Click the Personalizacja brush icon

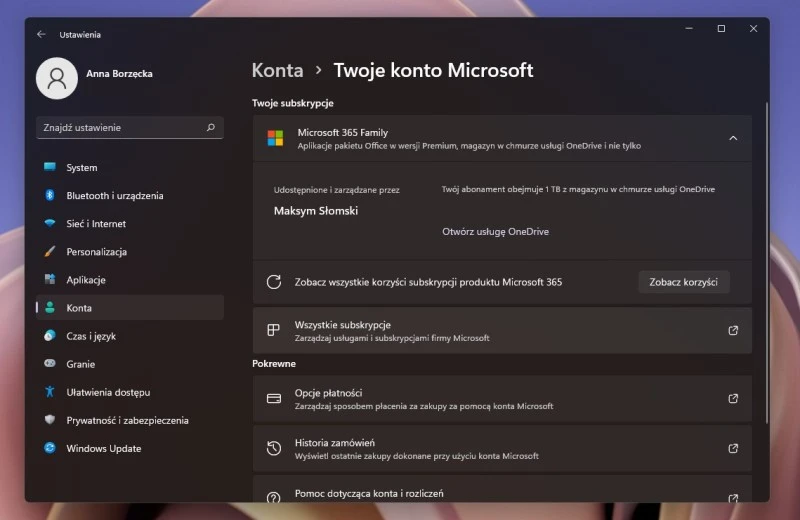(x=49, y=251)
